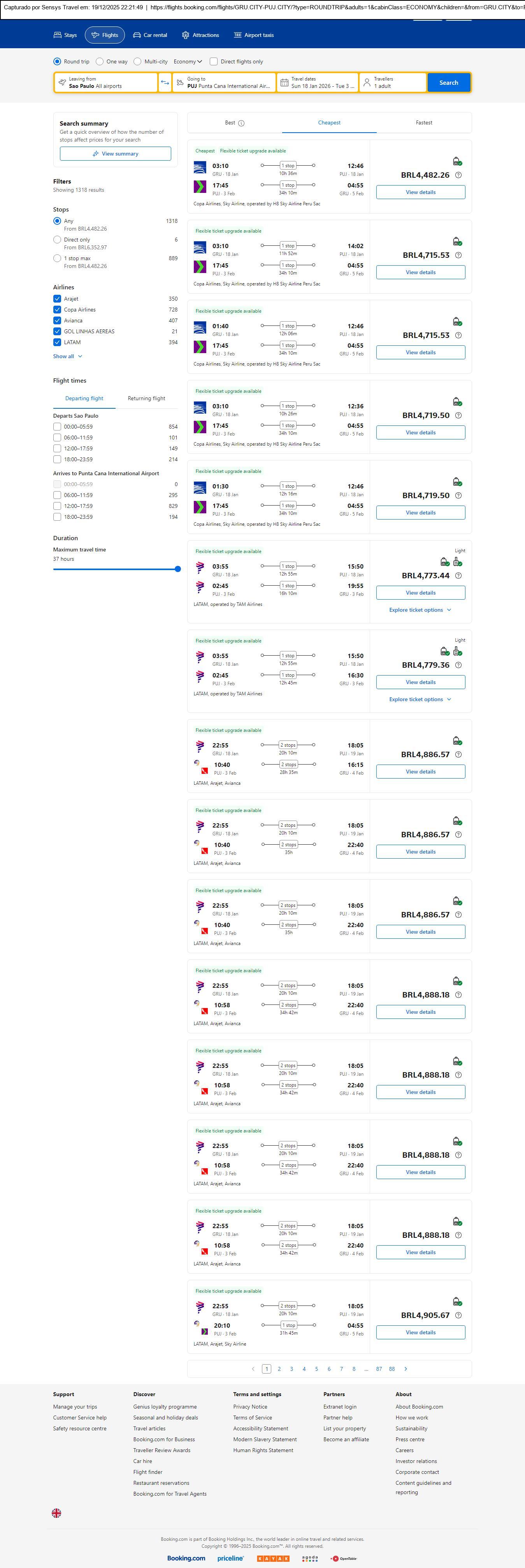
Task: Open the Economy cabin class dropdown
Action: pos(188,61)
